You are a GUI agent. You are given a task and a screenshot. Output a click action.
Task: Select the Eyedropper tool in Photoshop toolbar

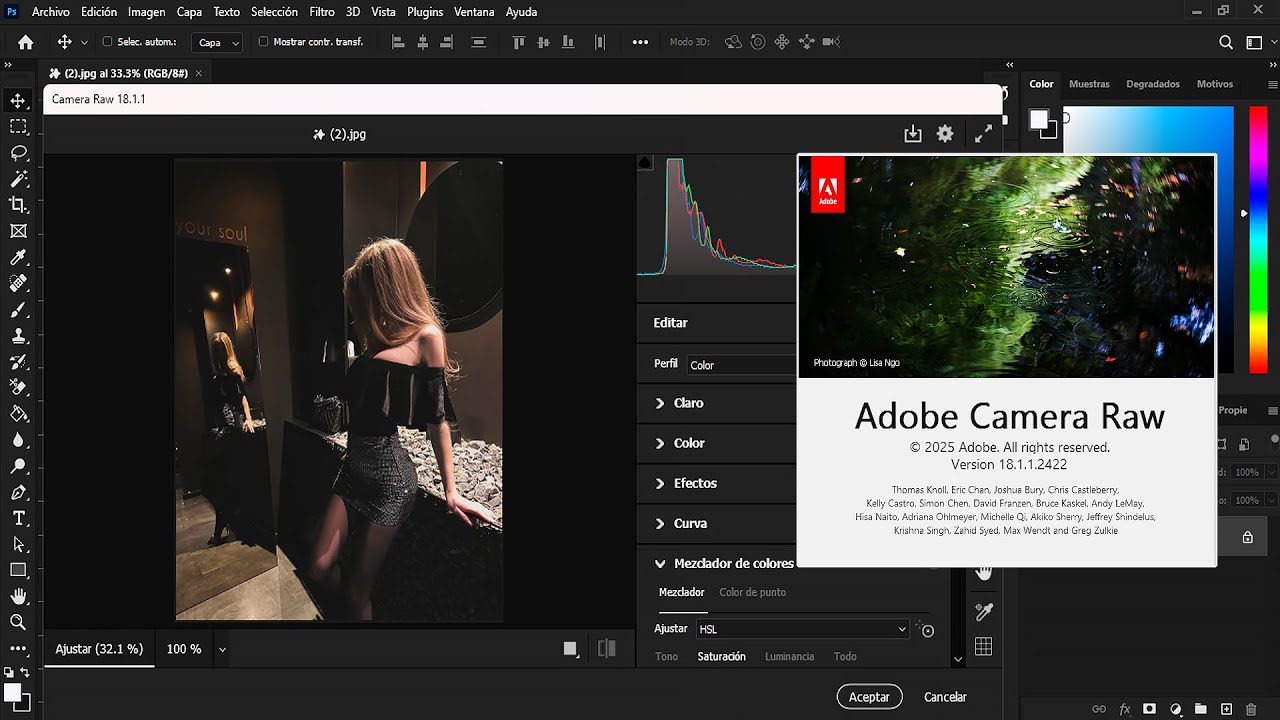coord(18,257)
